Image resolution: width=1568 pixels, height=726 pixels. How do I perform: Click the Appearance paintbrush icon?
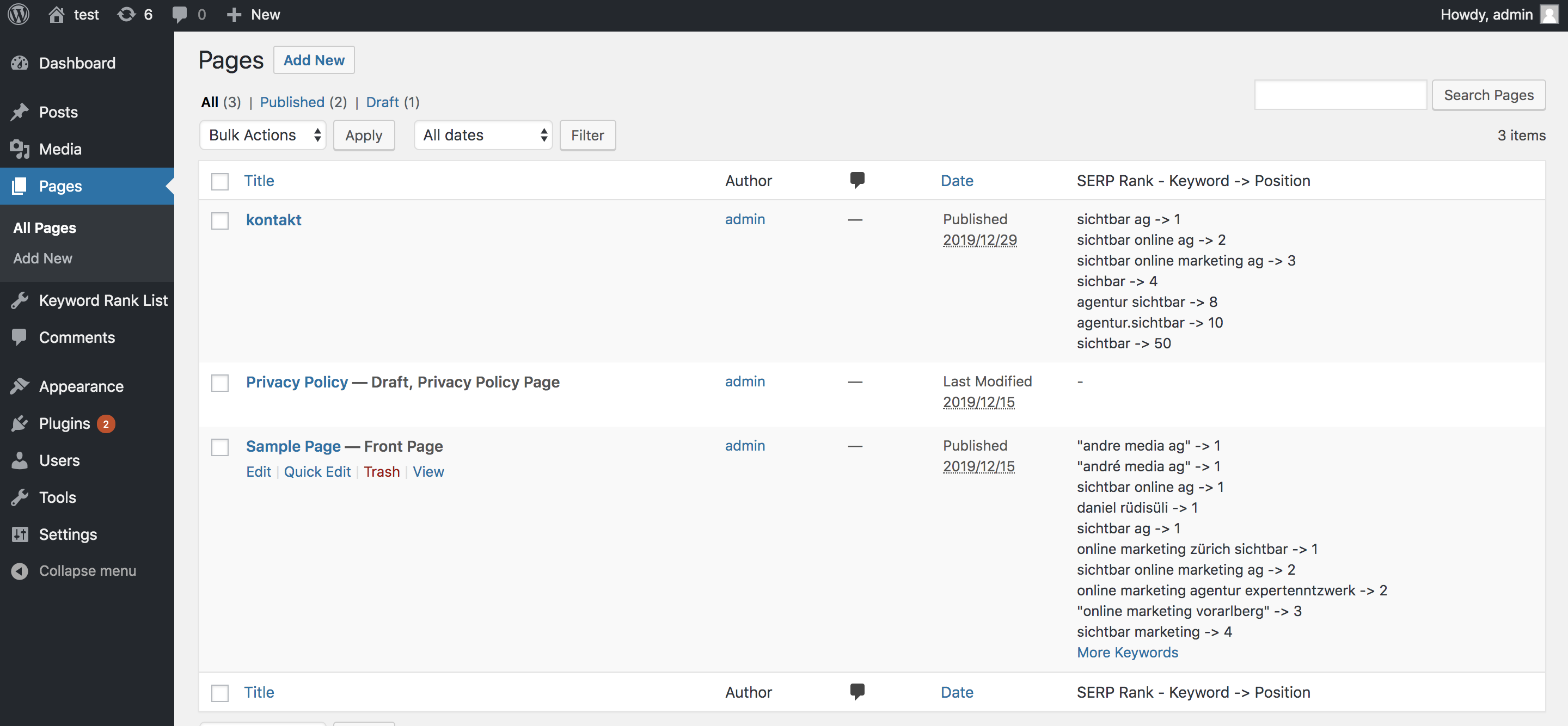[20, 386]
